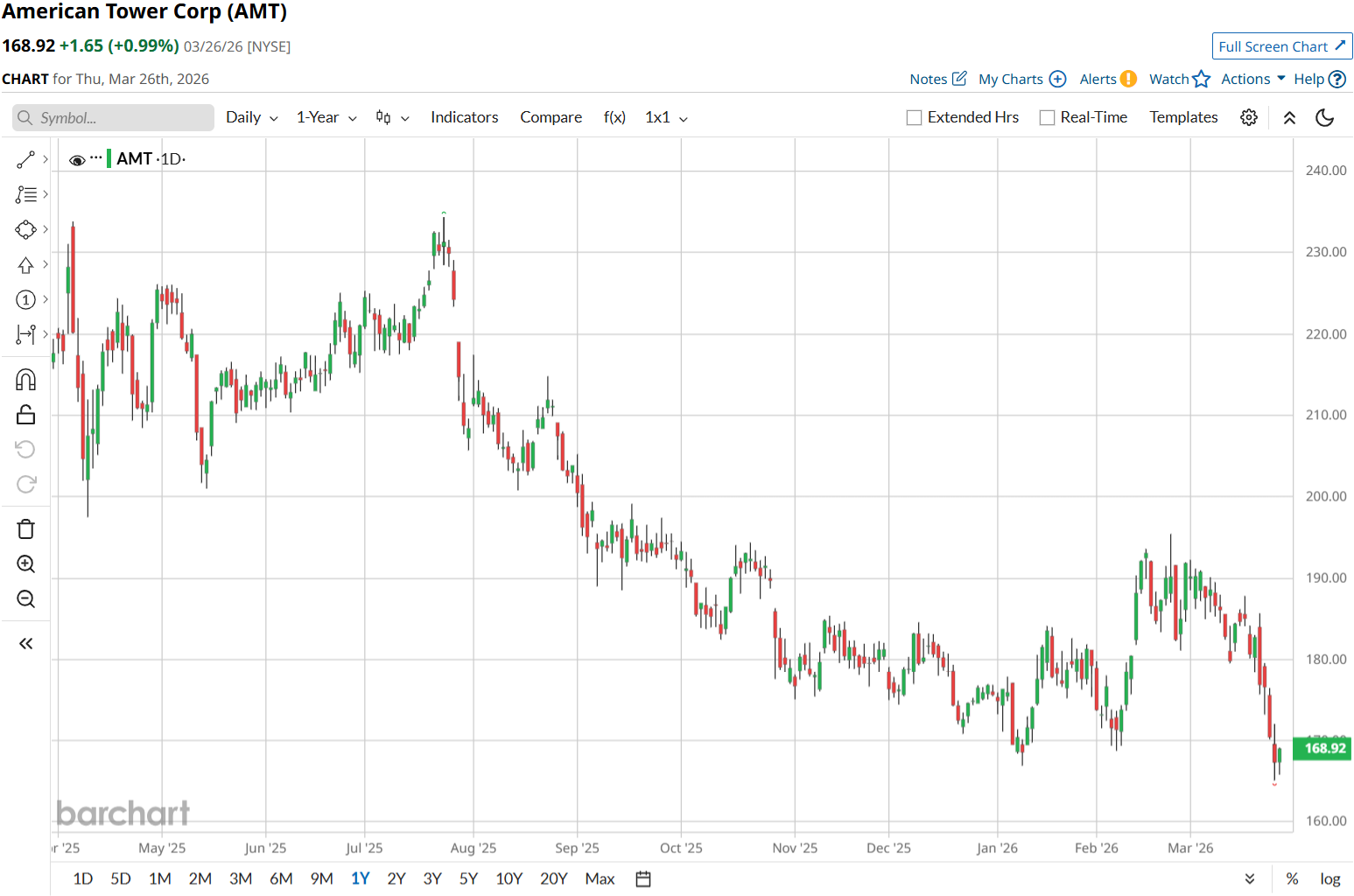The height and width of the screenshot is (896, 1354).
Task: Set chart range to 3M
Action: 241,878
